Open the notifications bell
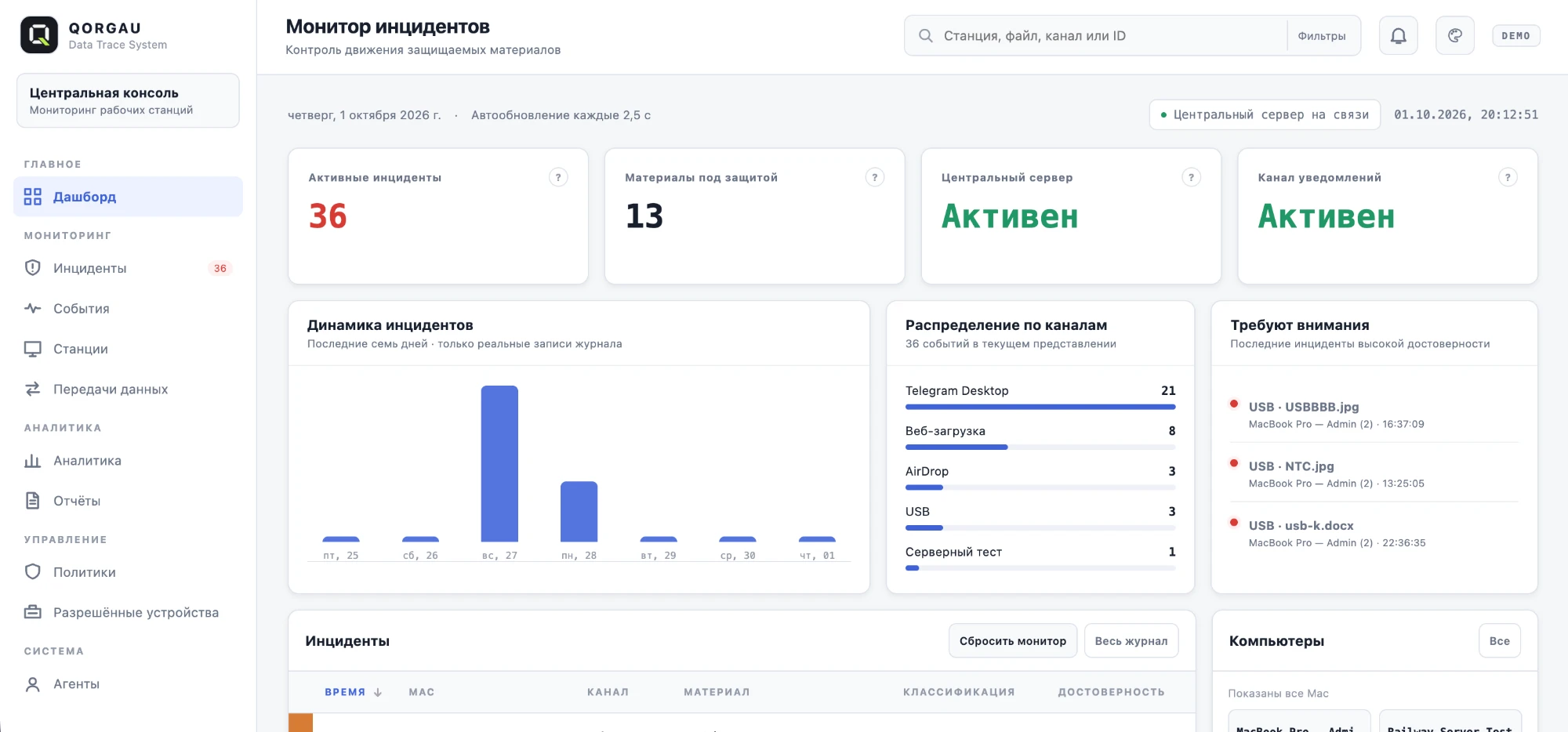 [x=1398, y=35]
